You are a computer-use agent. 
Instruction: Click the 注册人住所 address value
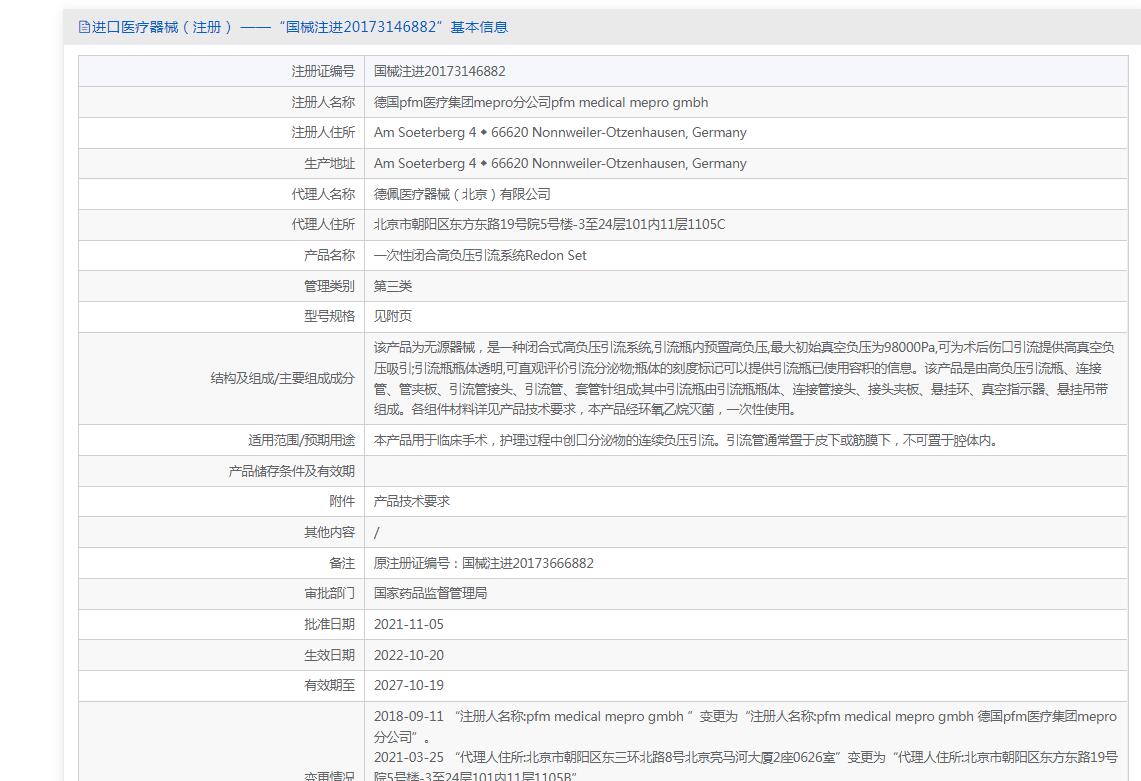[x=559, y=132]
